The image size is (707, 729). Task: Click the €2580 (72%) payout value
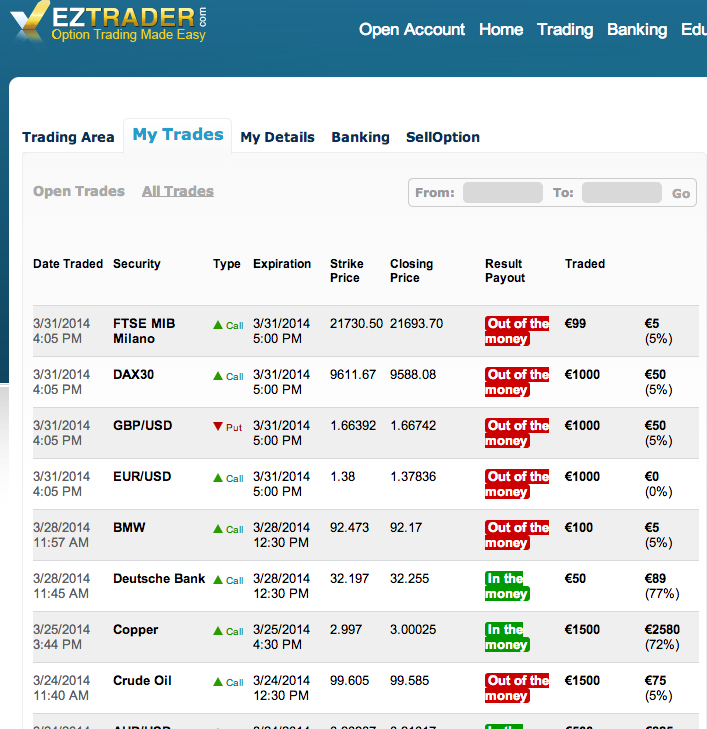coord(662,637)
